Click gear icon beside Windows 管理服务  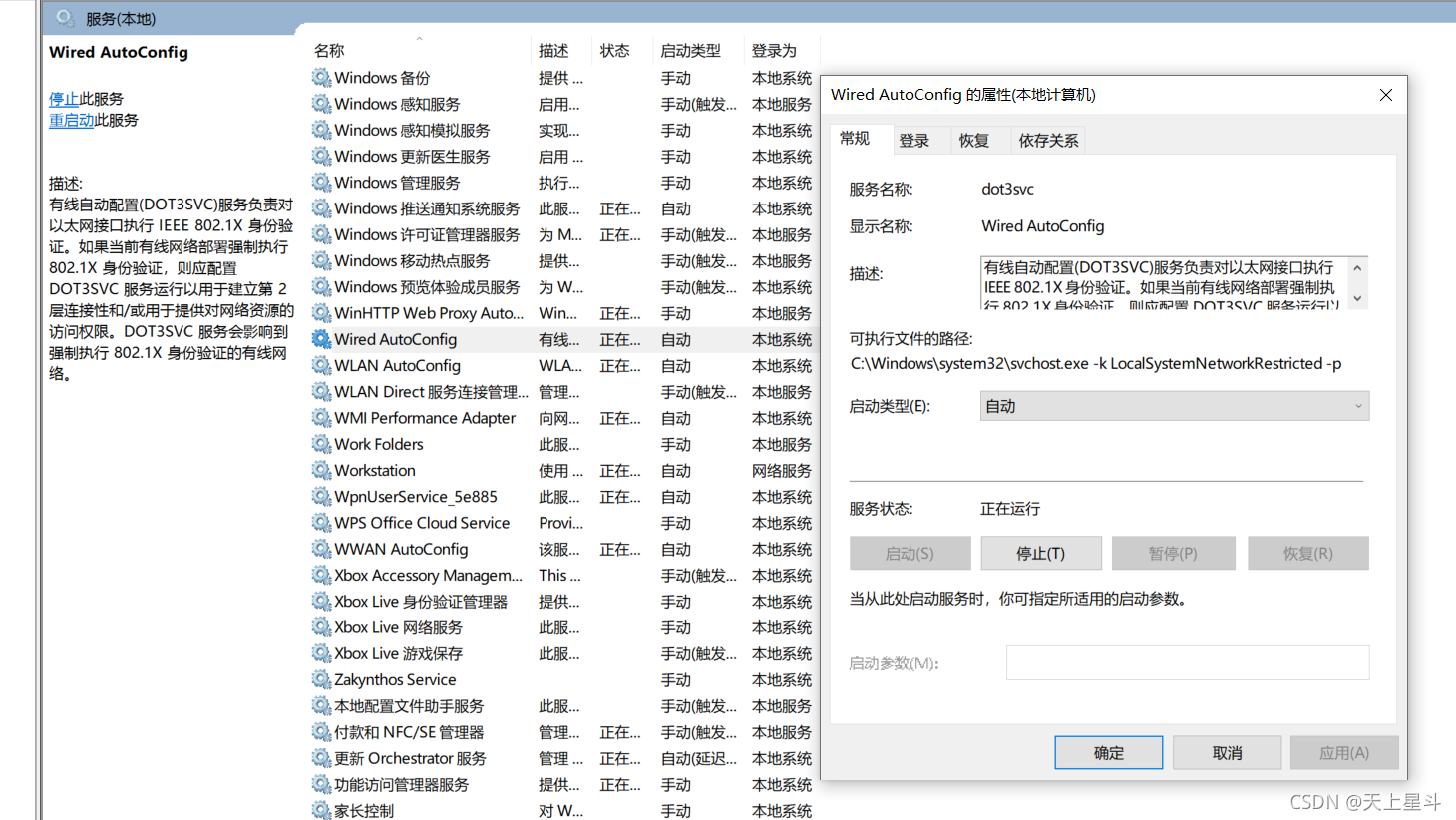point(321,183)
